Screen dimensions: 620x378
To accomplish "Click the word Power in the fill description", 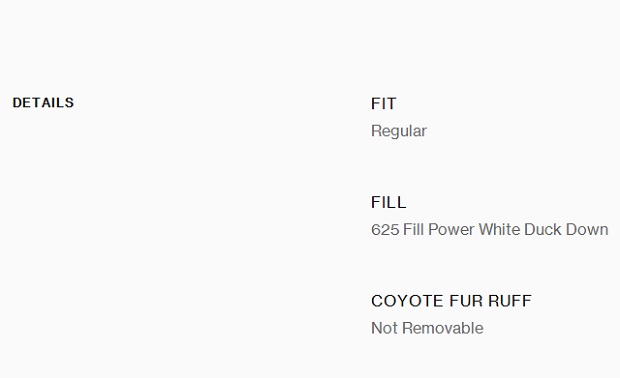I will 451,229.
